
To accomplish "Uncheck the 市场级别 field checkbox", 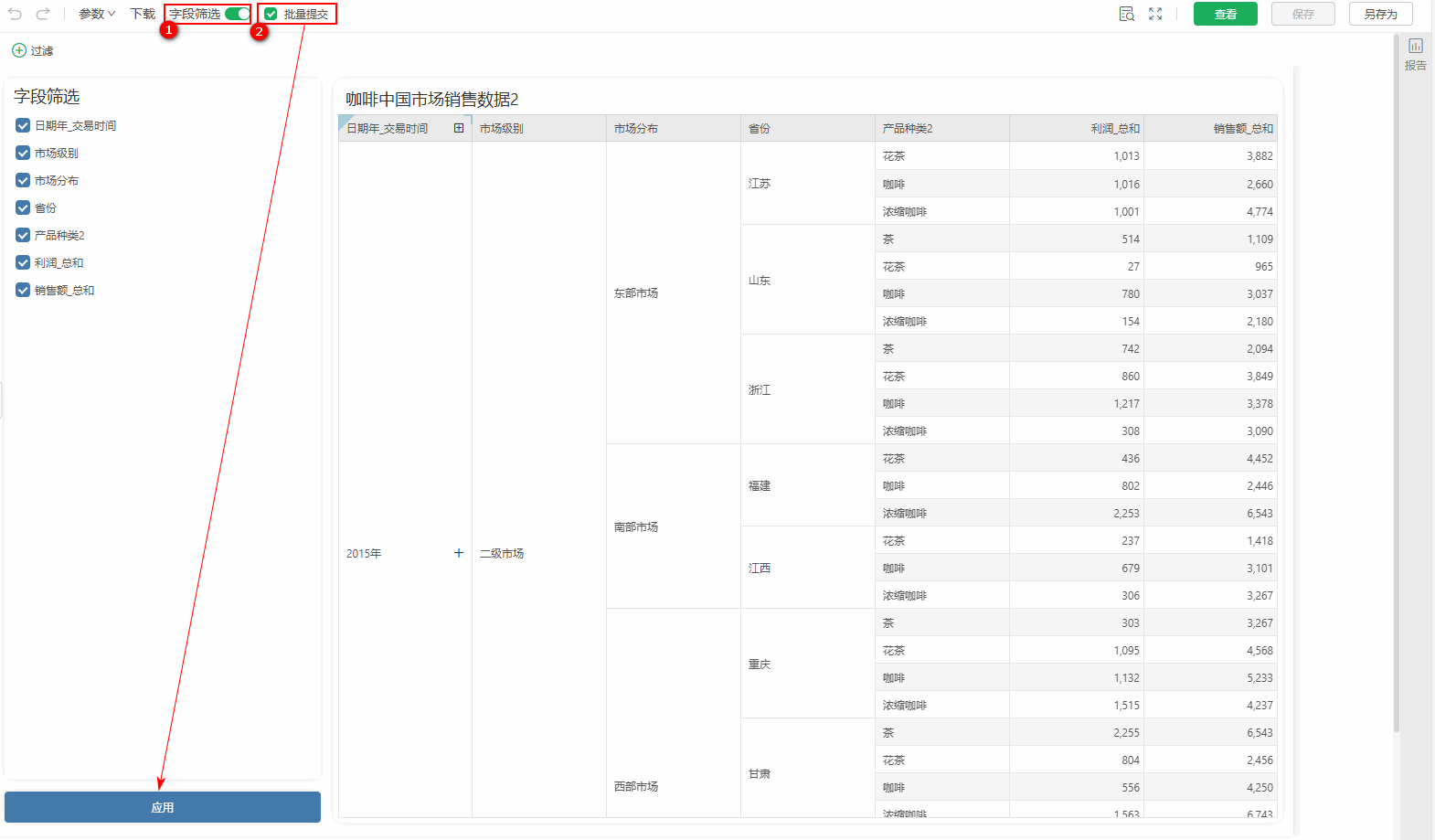I will click(23, 153).
